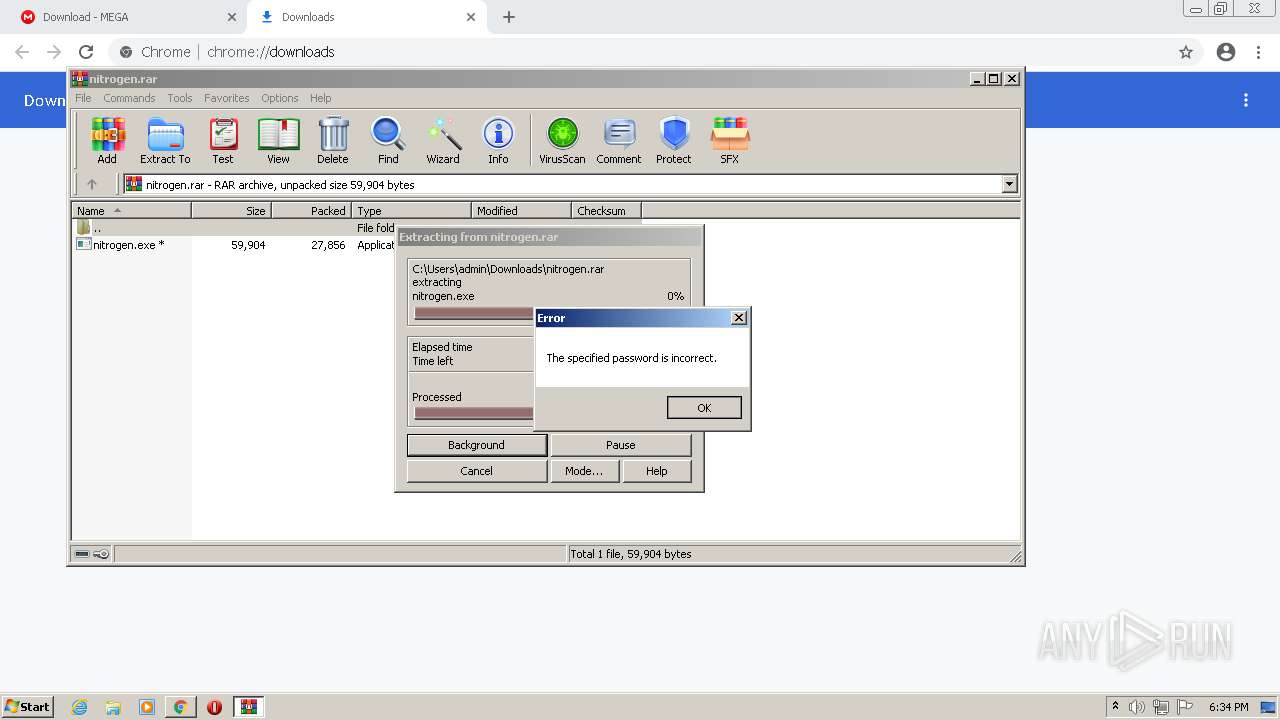
Task: Open the Favorites menu
Action: coord(227,98)
